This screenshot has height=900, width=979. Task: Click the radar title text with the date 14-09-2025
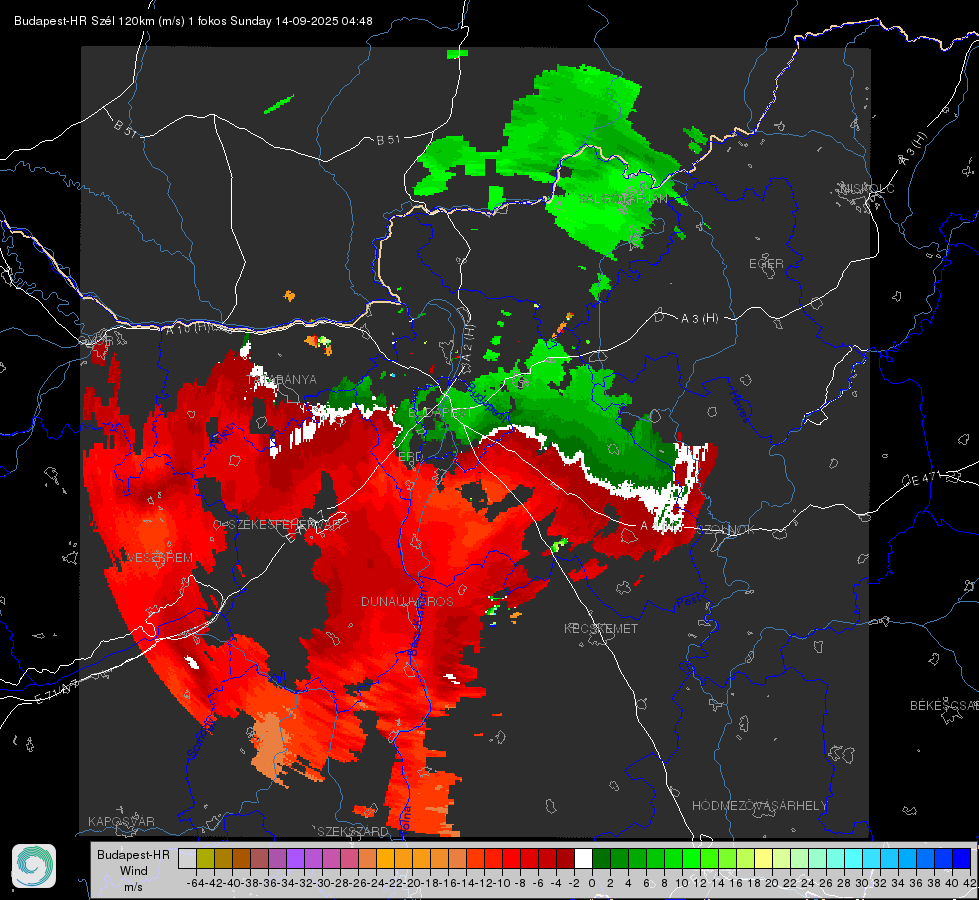click(194, 21)
